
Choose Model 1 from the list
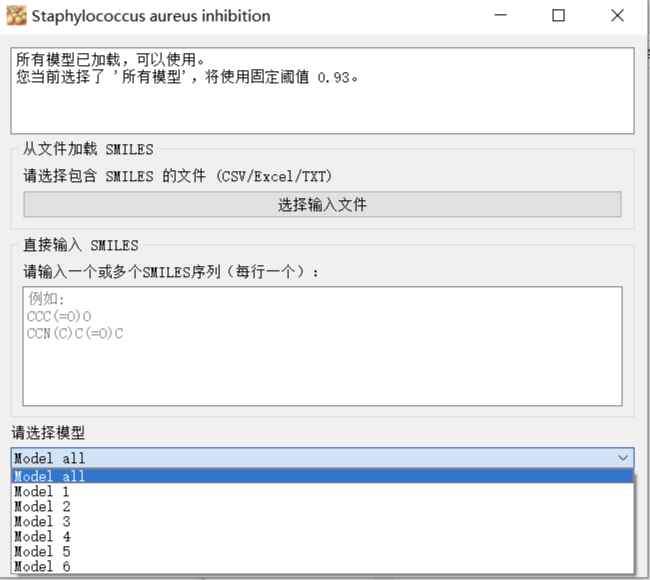pos(322,492)
